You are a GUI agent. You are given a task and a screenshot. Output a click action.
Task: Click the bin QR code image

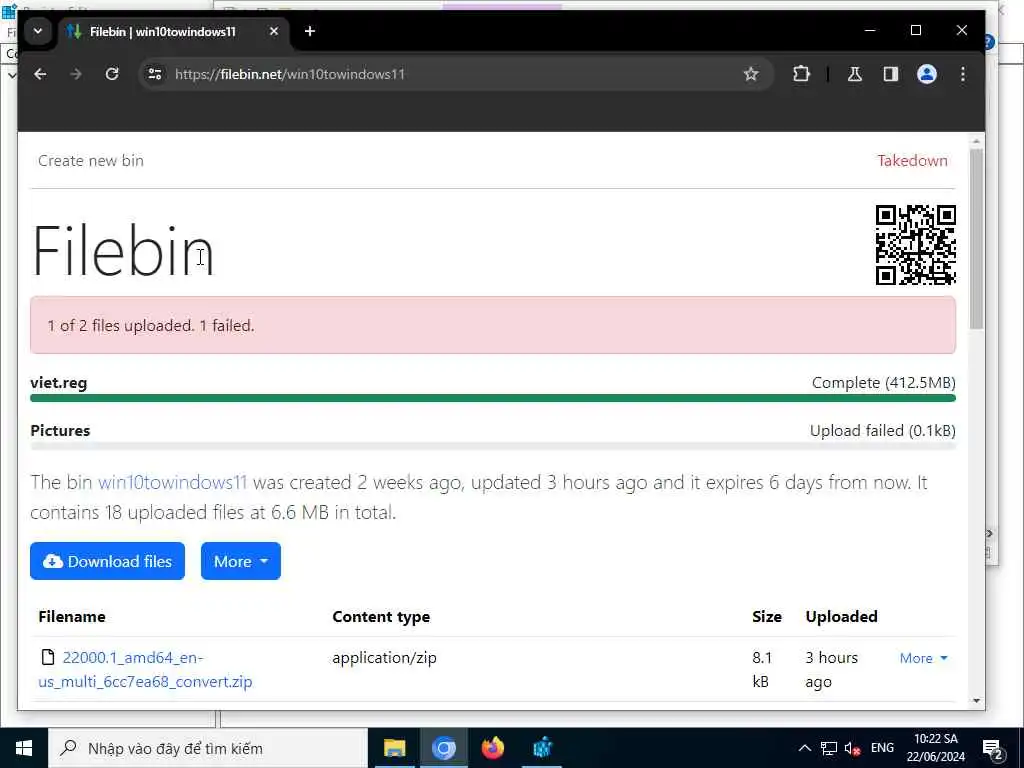916,245
